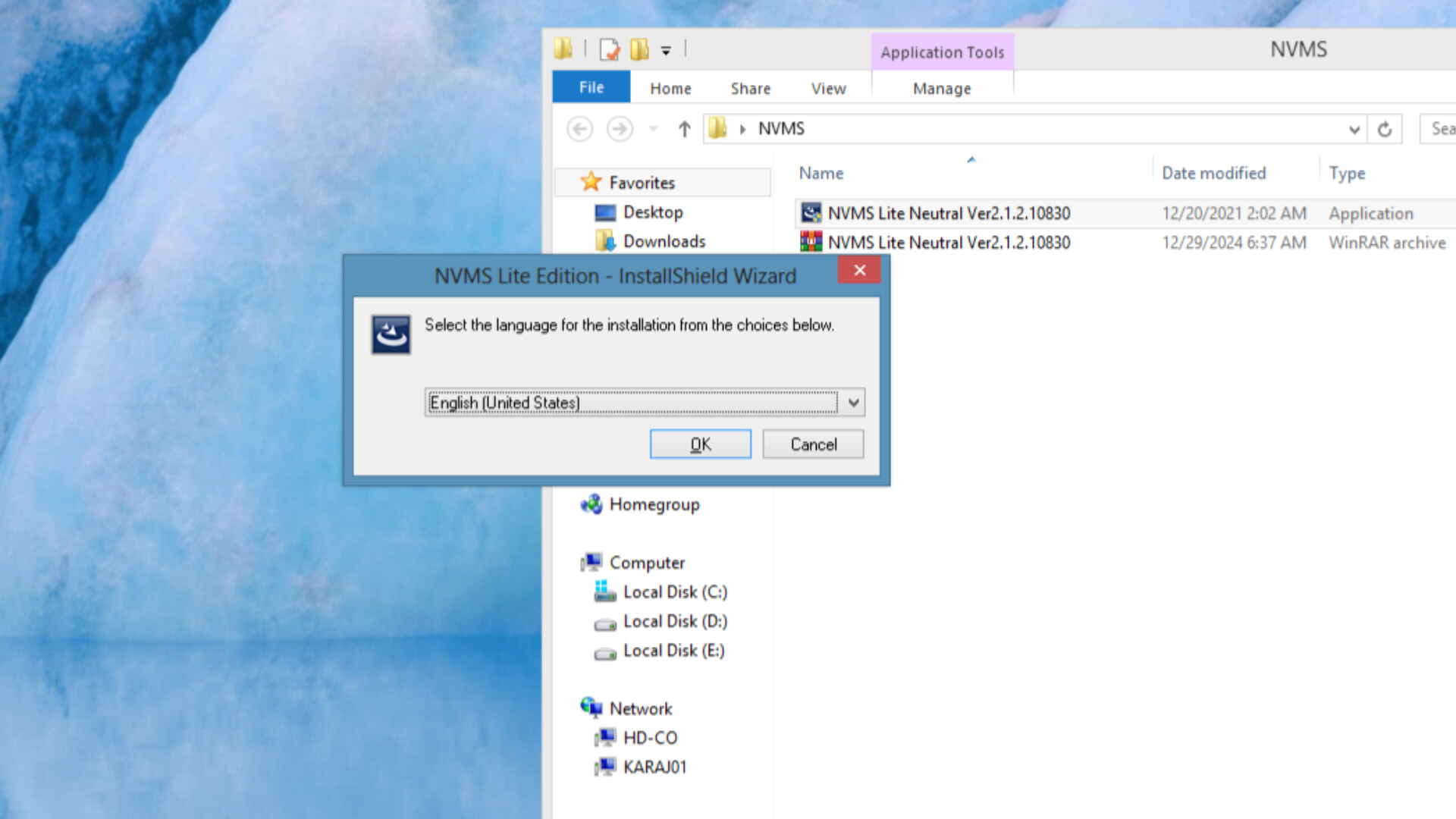Select KARAJ01 under Network
This screenshot has height=819, width=1456.
654,767
